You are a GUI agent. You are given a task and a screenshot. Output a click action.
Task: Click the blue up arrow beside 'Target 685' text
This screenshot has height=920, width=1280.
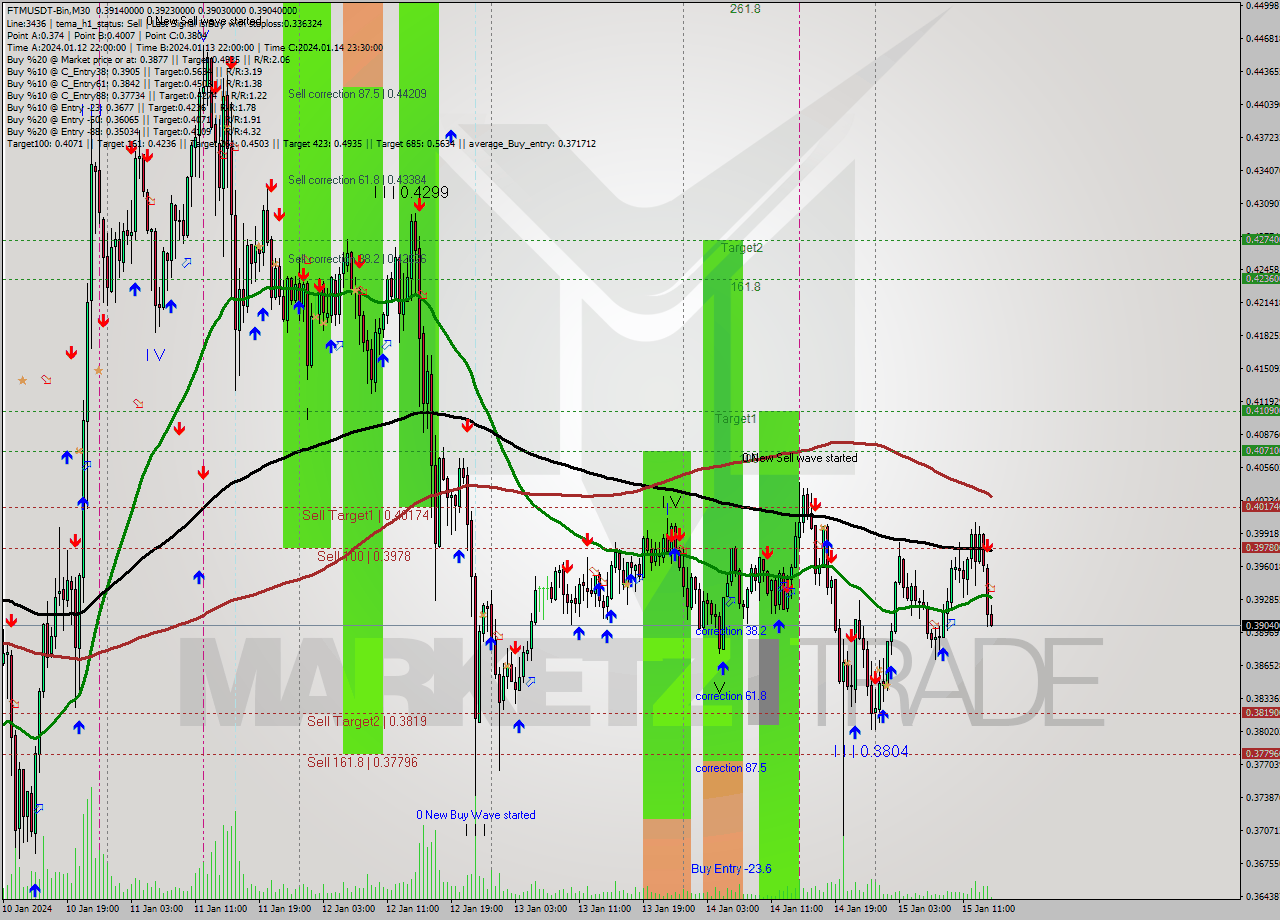pyautogui.click(x=451, y=135)
